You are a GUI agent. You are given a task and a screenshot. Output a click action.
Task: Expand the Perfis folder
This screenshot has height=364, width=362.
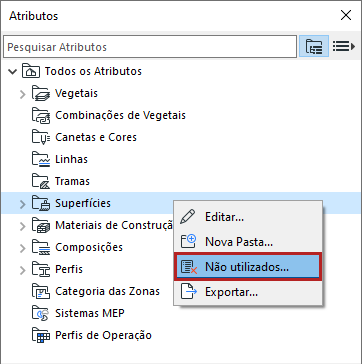coord(23,270)
